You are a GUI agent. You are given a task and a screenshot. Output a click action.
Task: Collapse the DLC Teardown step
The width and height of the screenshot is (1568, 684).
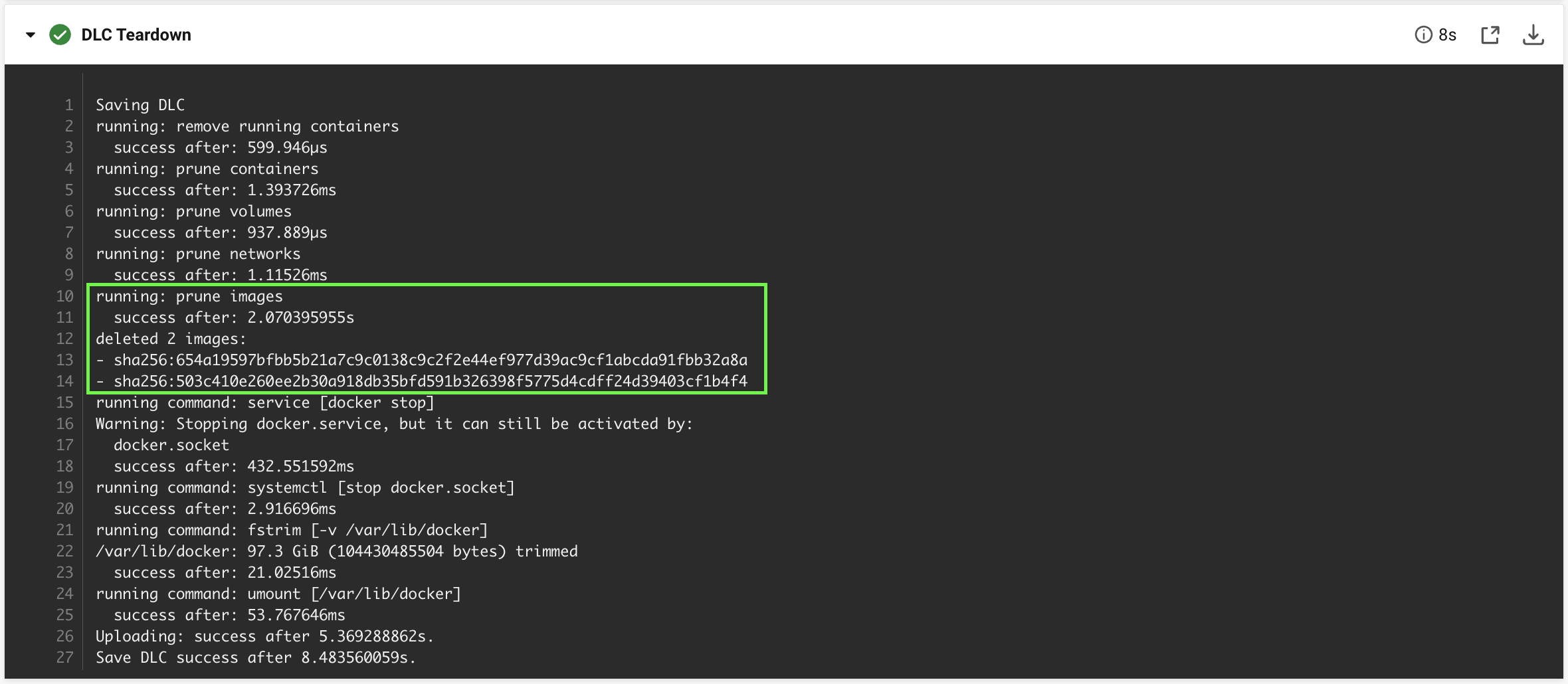click(31, 35)
